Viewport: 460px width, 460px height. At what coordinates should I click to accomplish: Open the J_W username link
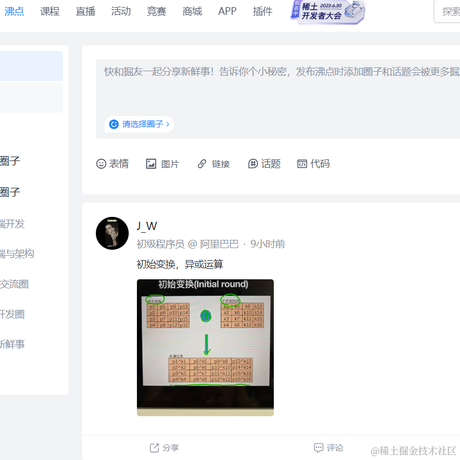pos(147,226)
